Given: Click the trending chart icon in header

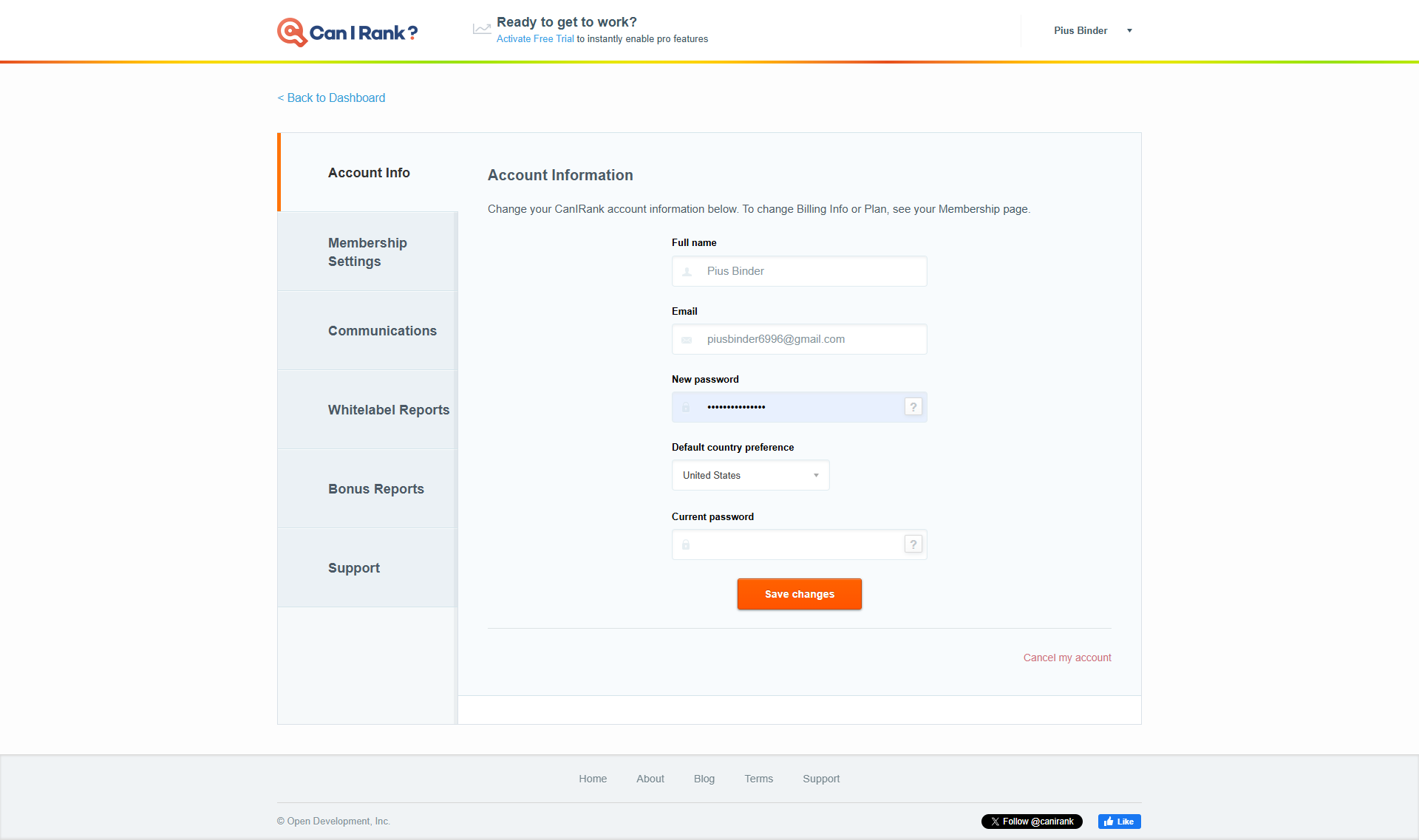Looking at the screenshot, I should (x=482, y=30).
